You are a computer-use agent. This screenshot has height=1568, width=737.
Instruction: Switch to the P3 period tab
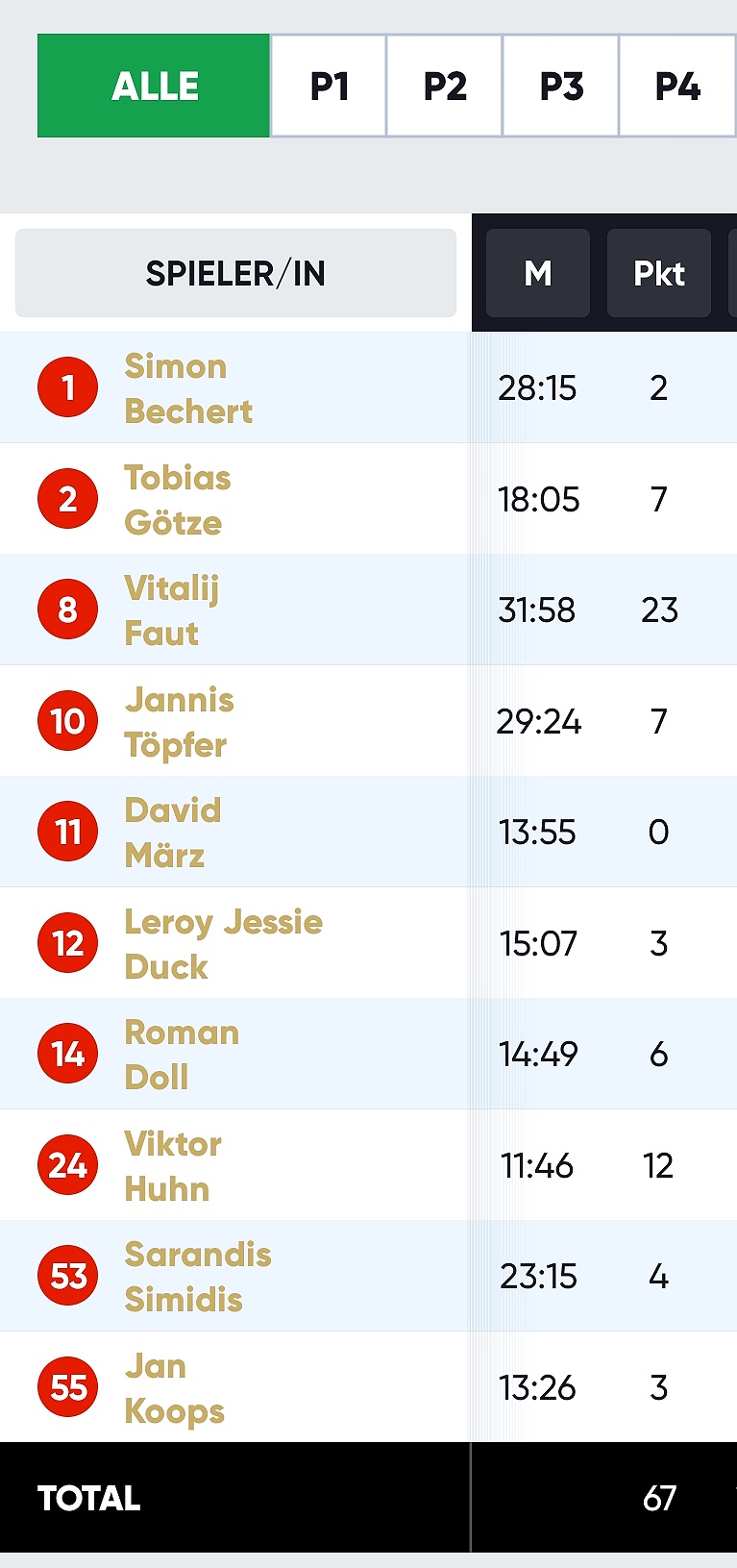561,86
